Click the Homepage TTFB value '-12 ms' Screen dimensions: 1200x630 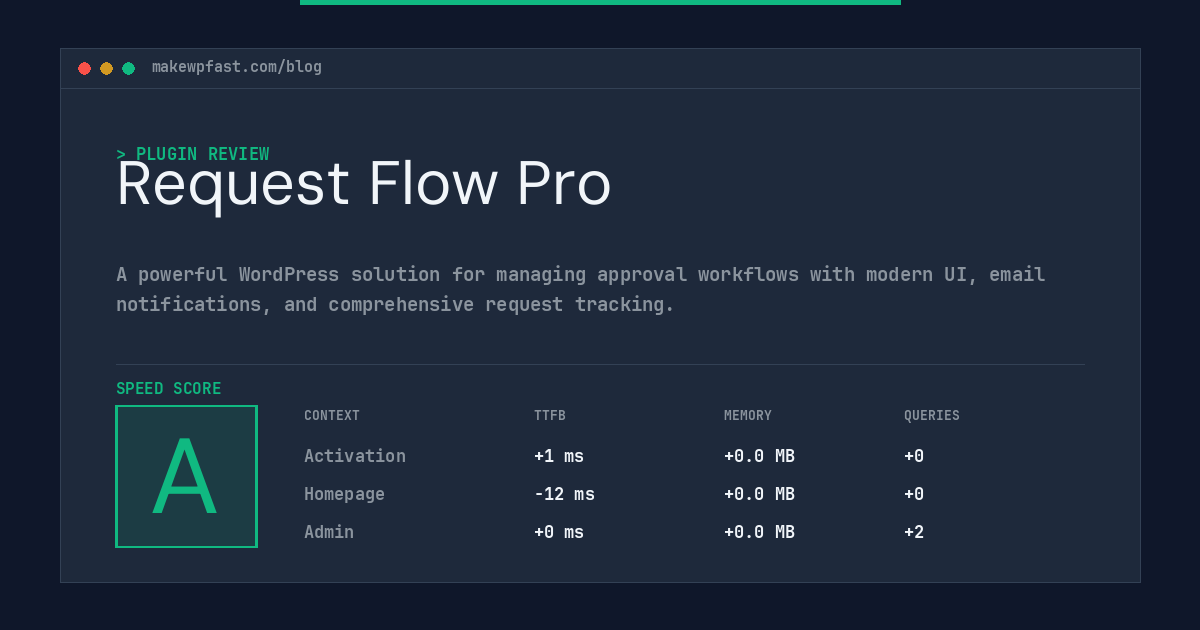click(x=564, y=494)
